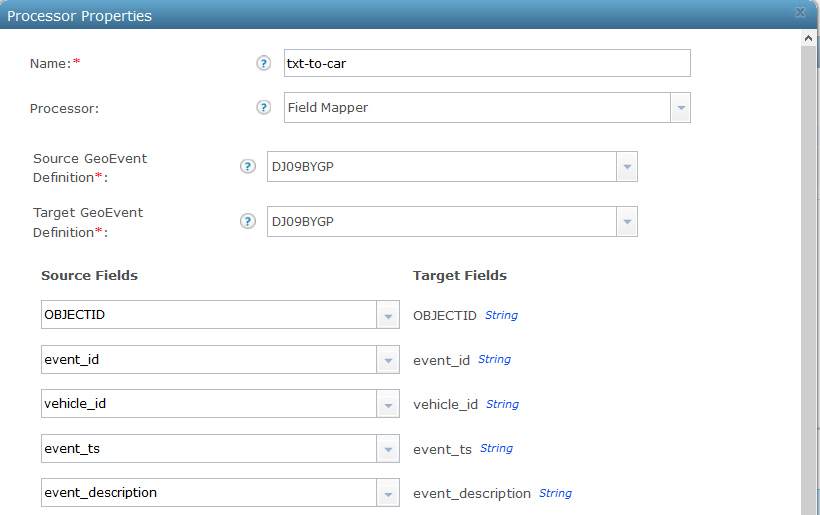Expand the Processor dropdown arrow

680,108
